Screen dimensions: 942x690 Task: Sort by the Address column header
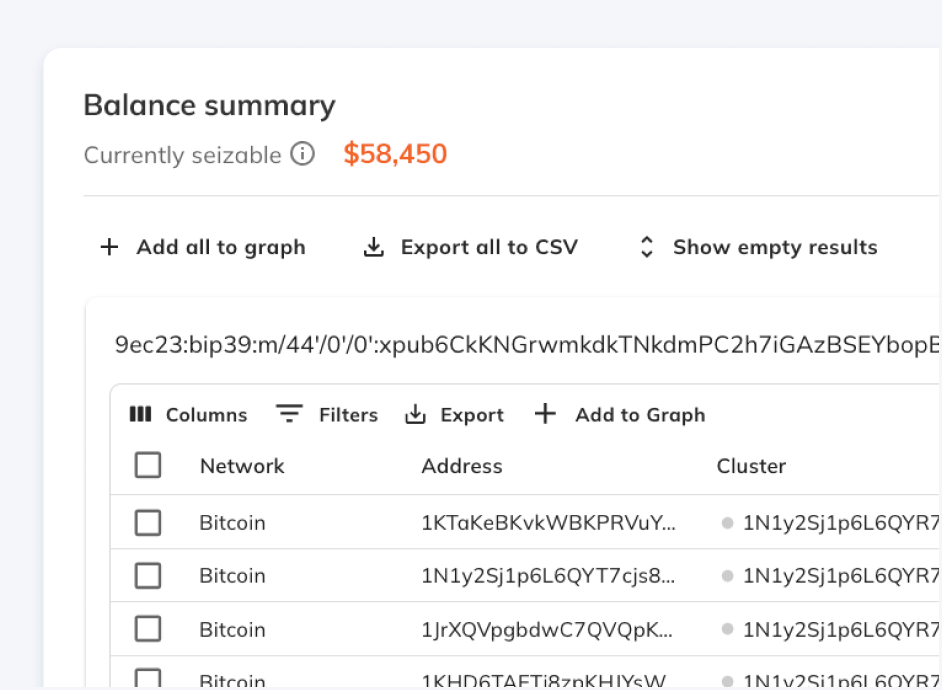coord(462,466)
